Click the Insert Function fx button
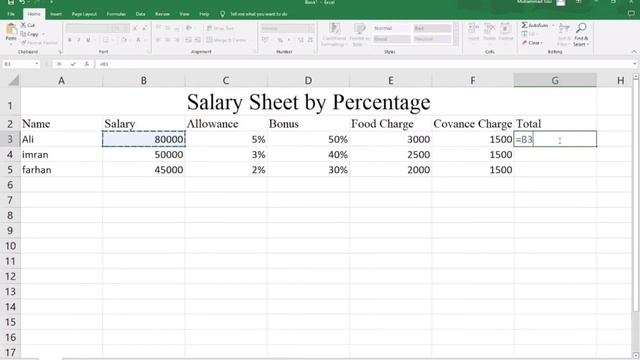Viewport: 640px width, 360px height. point(87,64)
